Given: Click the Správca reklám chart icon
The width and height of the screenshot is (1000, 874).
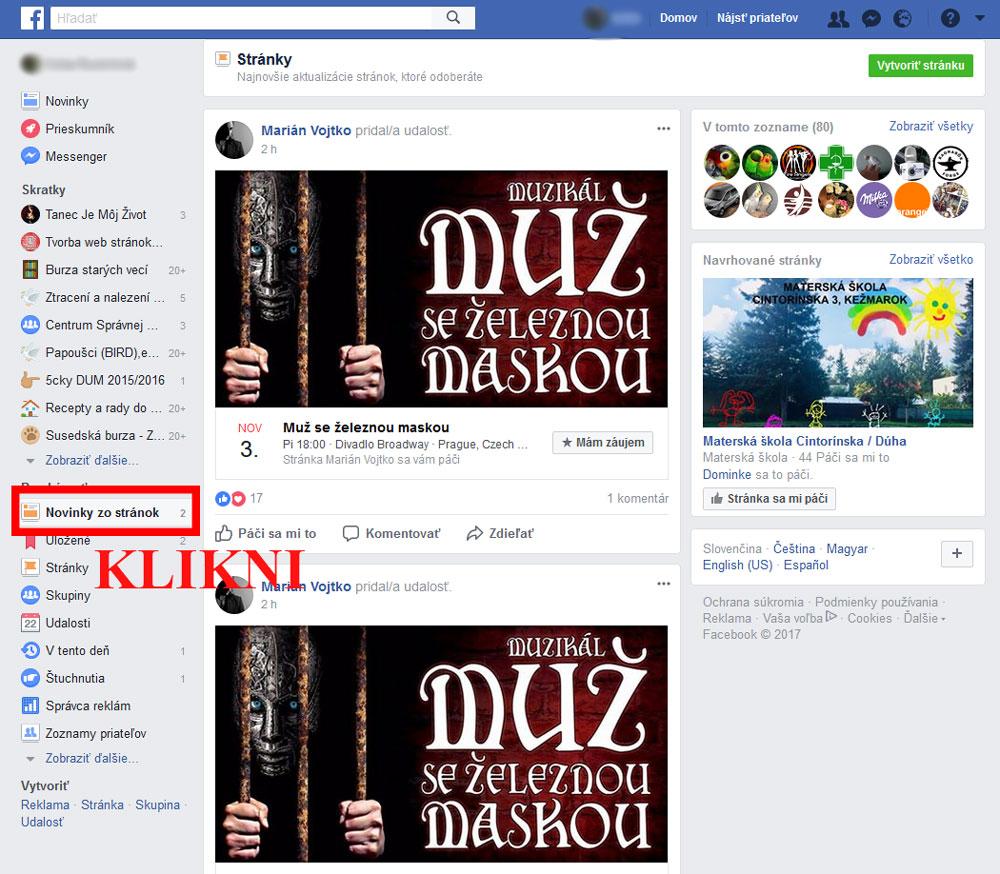Looking at the screenshot, I should click(30, 705).
